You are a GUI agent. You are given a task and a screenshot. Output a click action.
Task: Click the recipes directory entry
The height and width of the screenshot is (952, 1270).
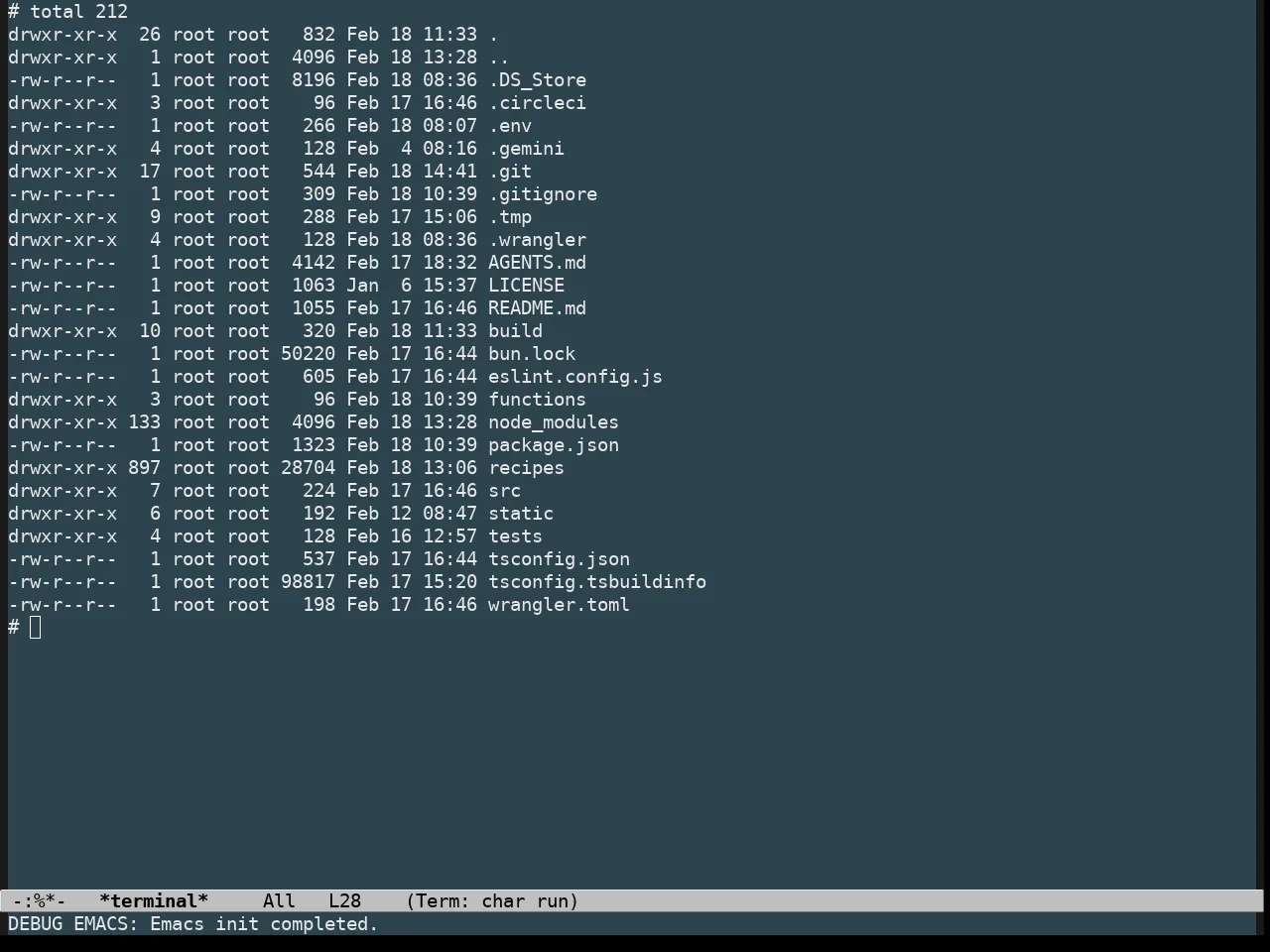click(526, 468)
